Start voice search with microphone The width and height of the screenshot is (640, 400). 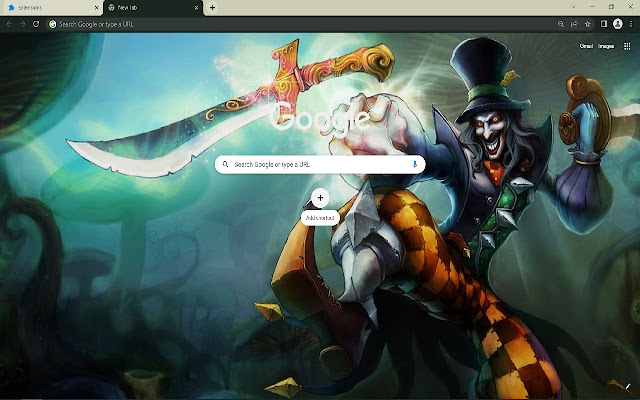pos(415,164)
